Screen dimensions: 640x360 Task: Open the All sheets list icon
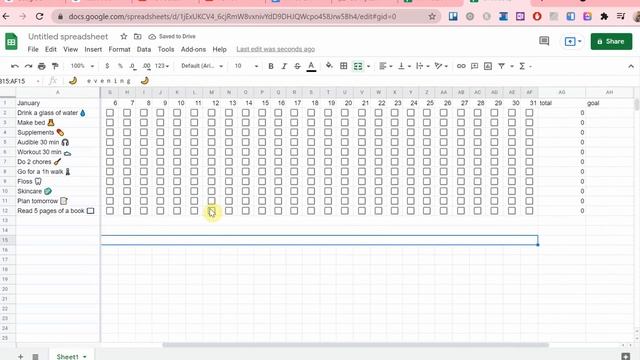(x=36, y=356)
